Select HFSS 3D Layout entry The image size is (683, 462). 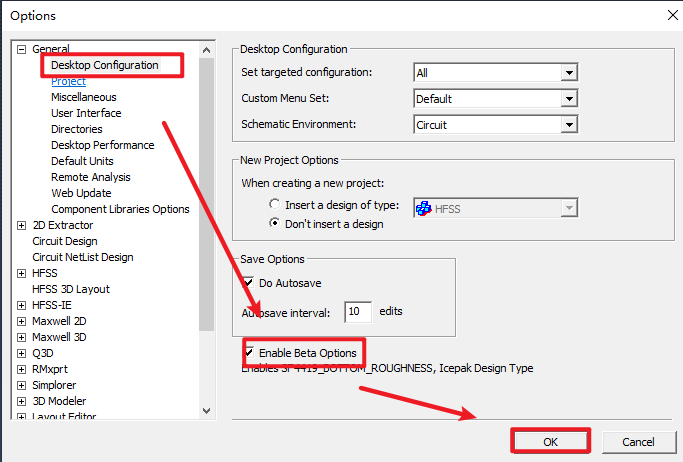point(71,290)
